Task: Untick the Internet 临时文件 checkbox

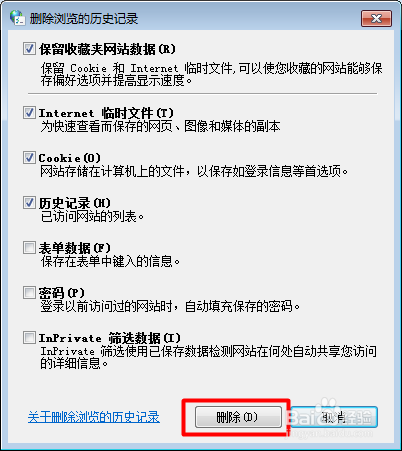Action: [x=29, y=112]
